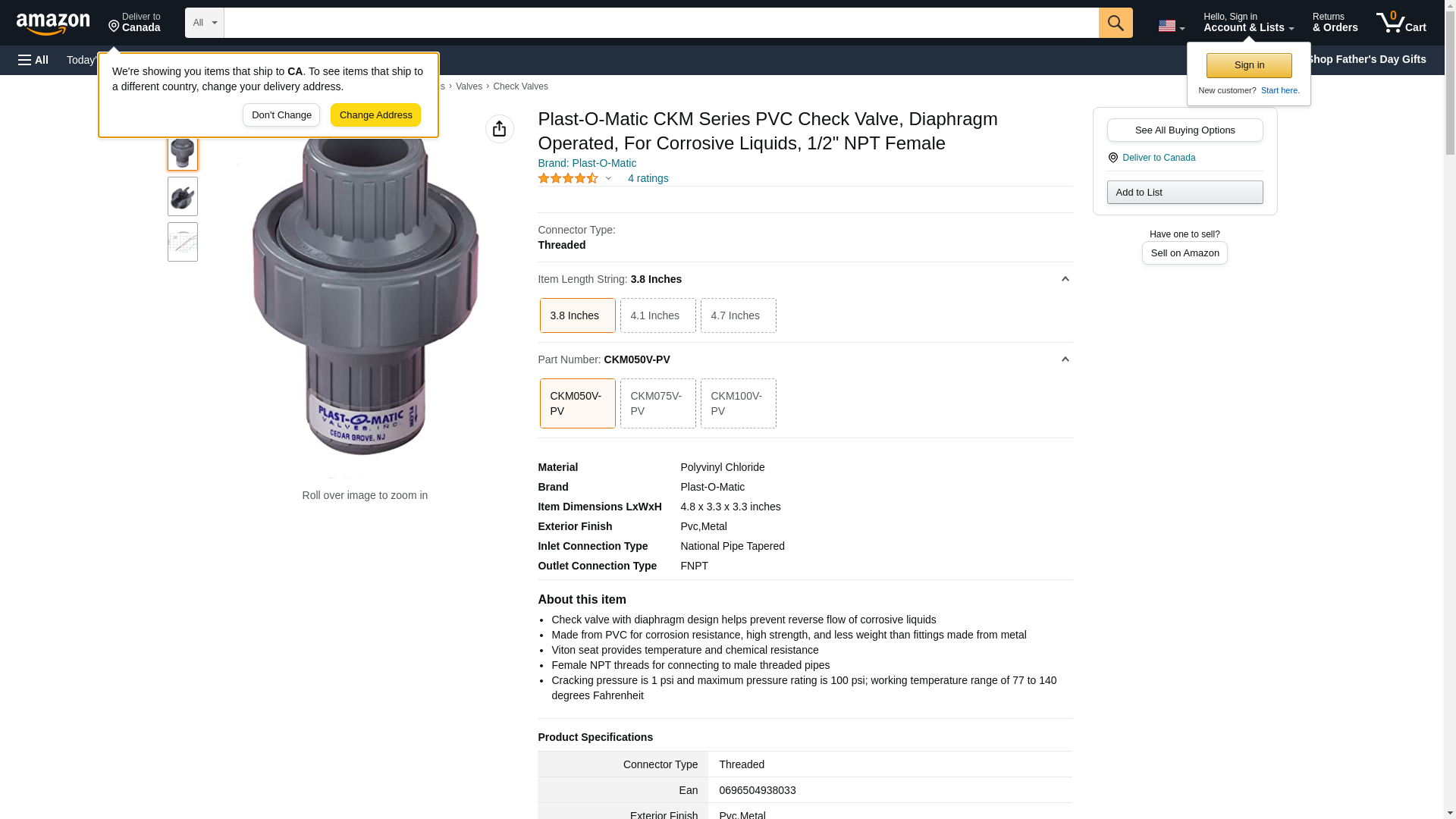Click the share icon on product image
The width and height of the screenshot is (1456, 819).
point(499,129)
